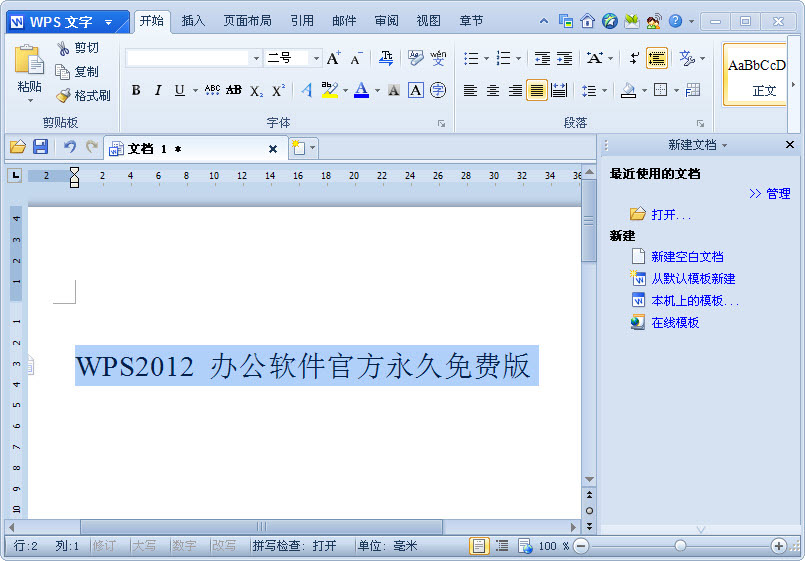Center-align text using the center alignment icon
Screen dimensions: 805x561
[x=492, y=90]
